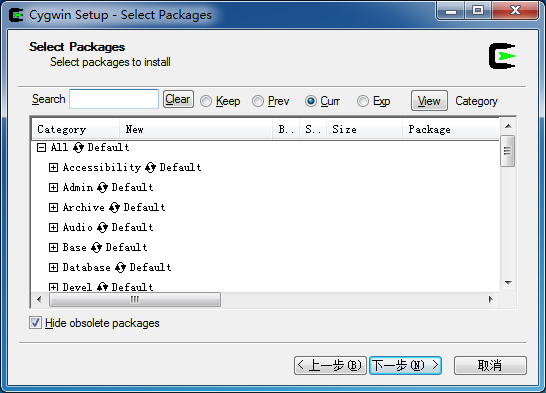The image size is (546, 393).
Task: Proceed with 下一步(N) button
Action: 406,365
